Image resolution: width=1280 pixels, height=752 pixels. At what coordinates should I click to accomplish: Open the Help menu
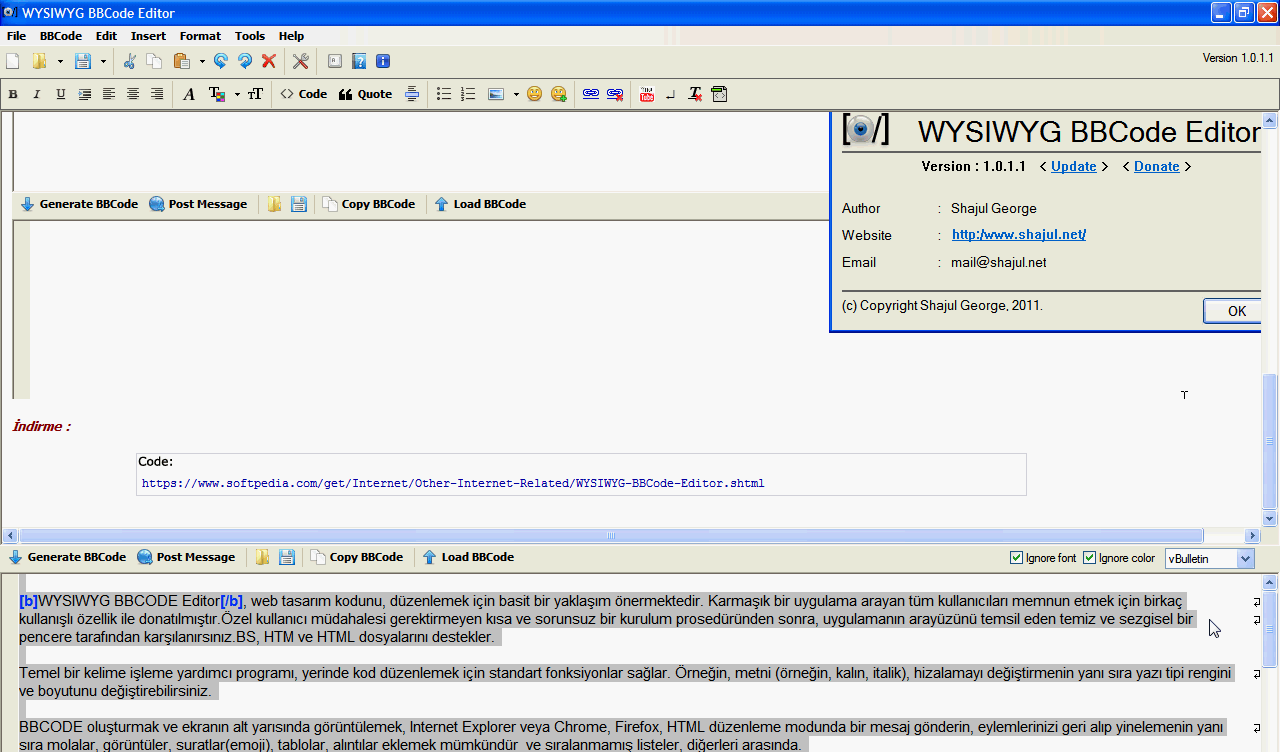point(291,36)
